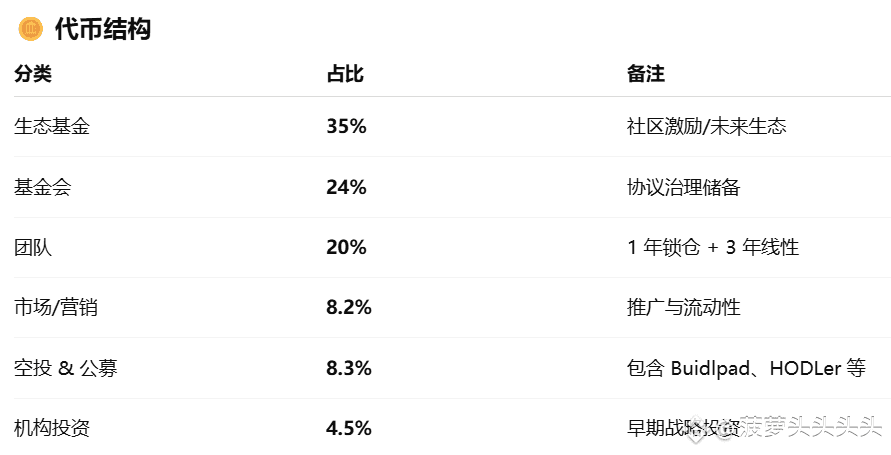Click the Buidlpad、HODLer note cell
This screenshot has width=891, height=455.
pos(746,368)
